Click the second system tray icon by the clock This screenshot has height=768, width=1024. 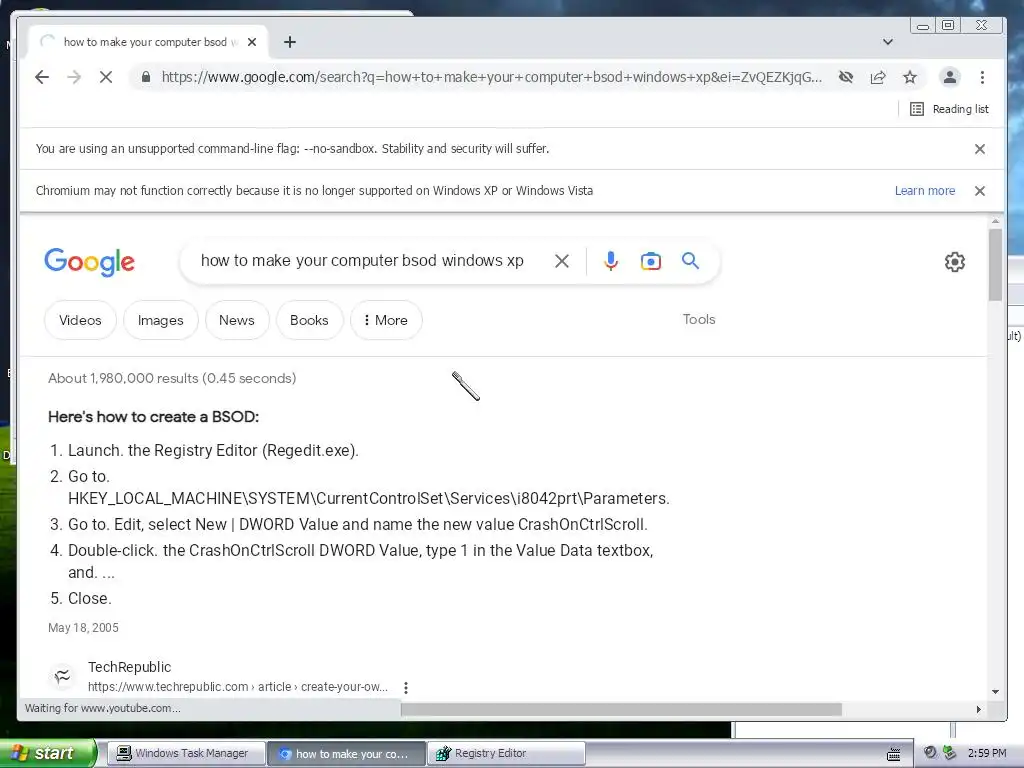pyautogui.click(x=950, y=753)
